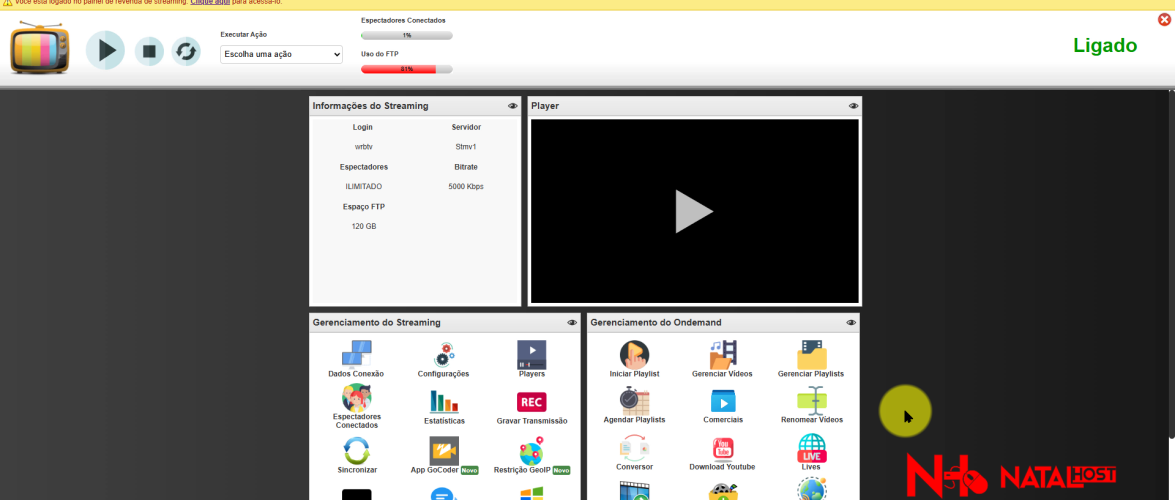The image size is (1175, 500).
Task: Click the 'Ligado' status text
Action: click(x=1105, y=46)
